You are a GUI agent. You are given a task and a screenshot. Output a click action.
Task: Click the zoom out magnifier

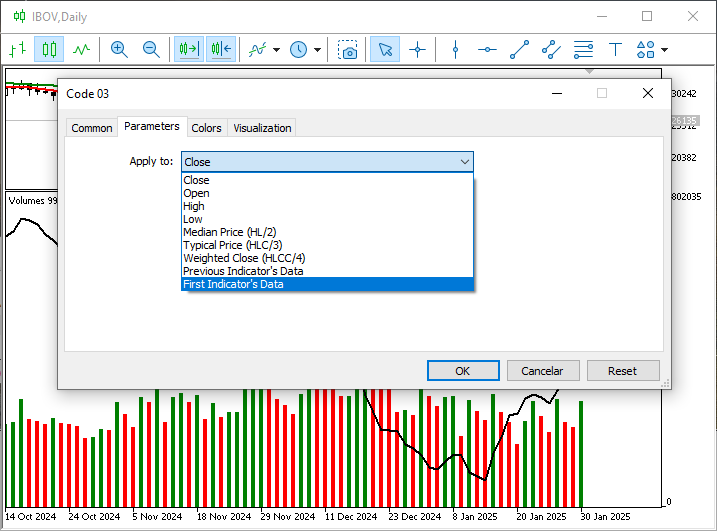pos(151,49)
